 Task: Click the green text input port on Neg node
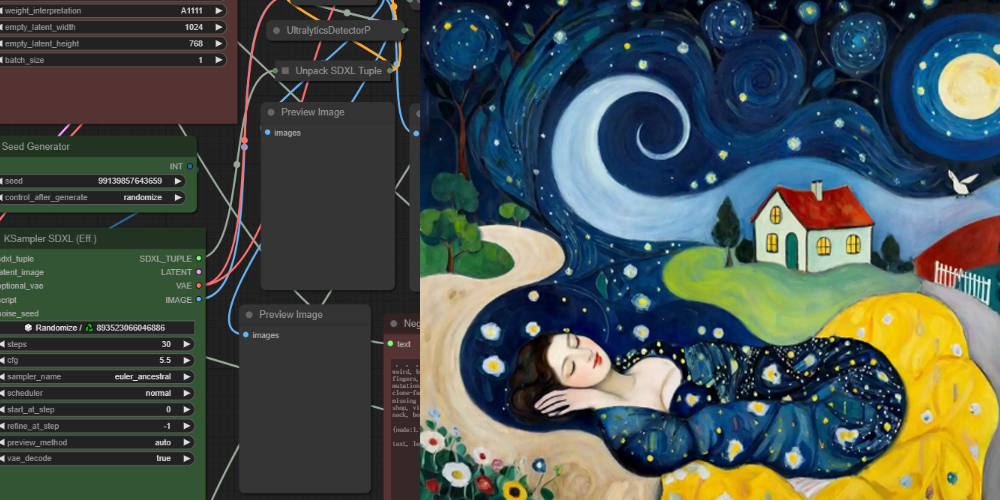coord(390,344)
